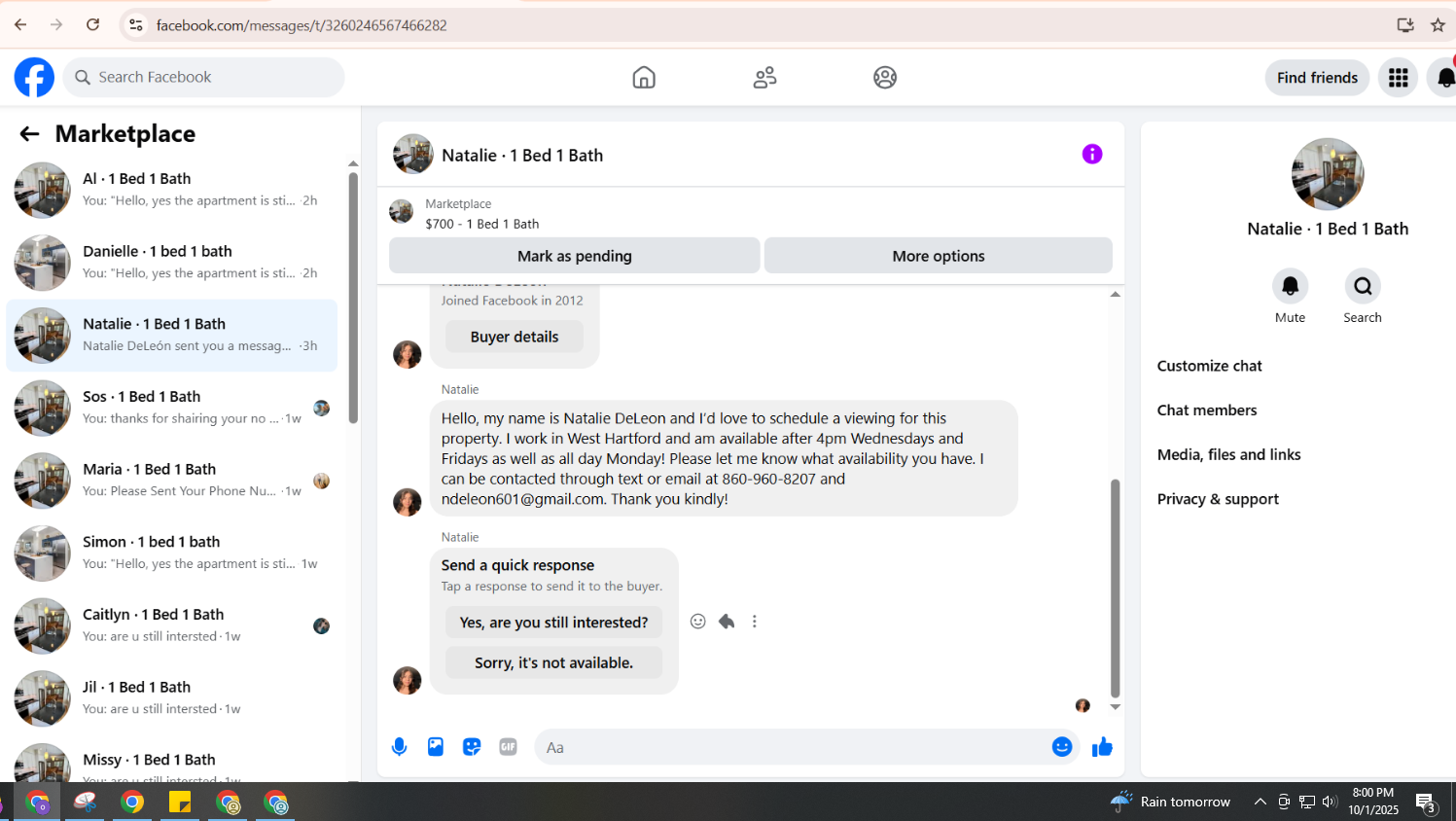Open the GIF picker
This screenshot has width=1456, height=821.
(508, 747)
